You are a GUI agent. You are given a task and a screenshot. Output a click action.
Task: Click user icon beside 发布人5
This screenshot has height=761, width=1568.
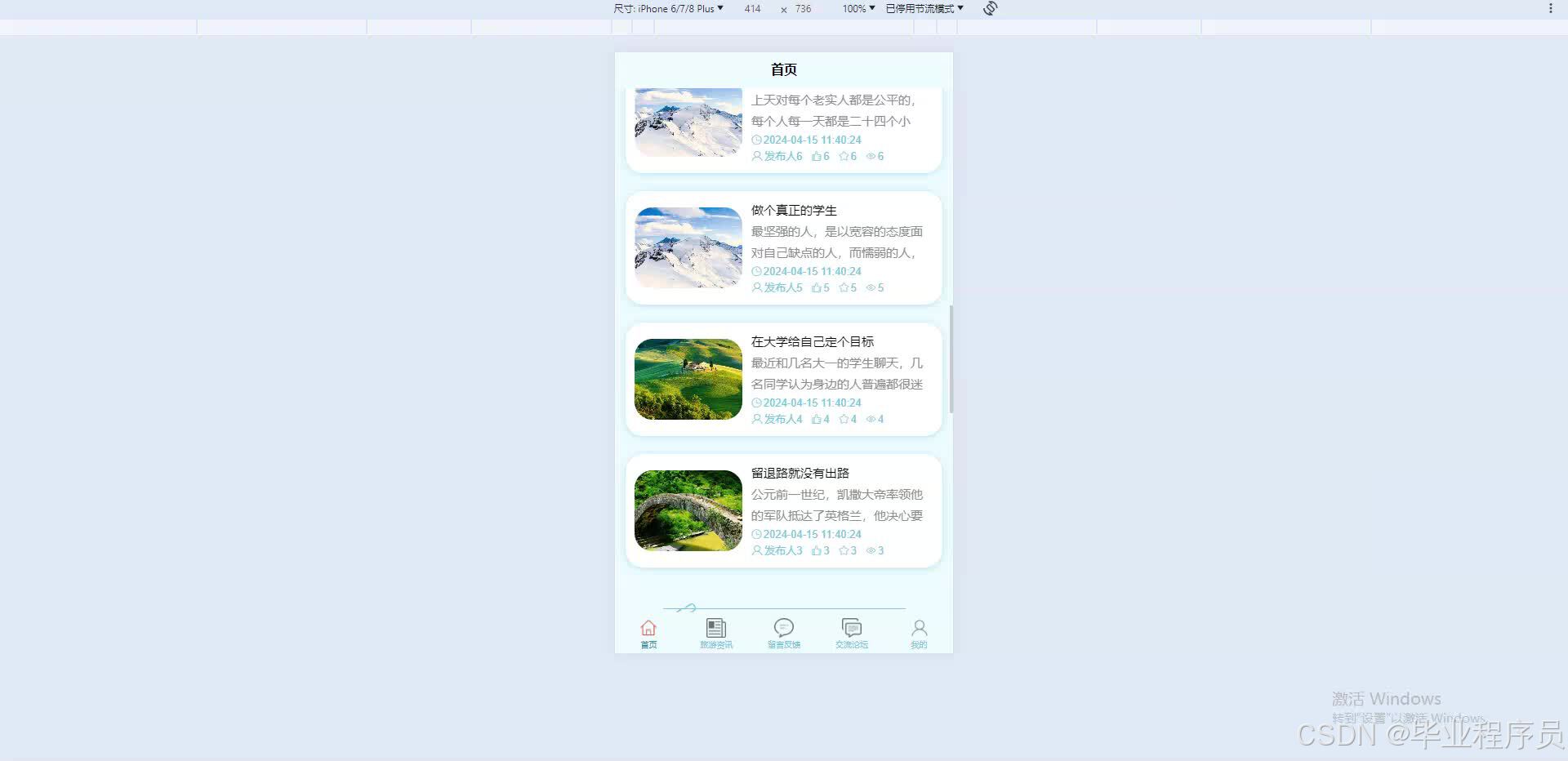(757, 287)
